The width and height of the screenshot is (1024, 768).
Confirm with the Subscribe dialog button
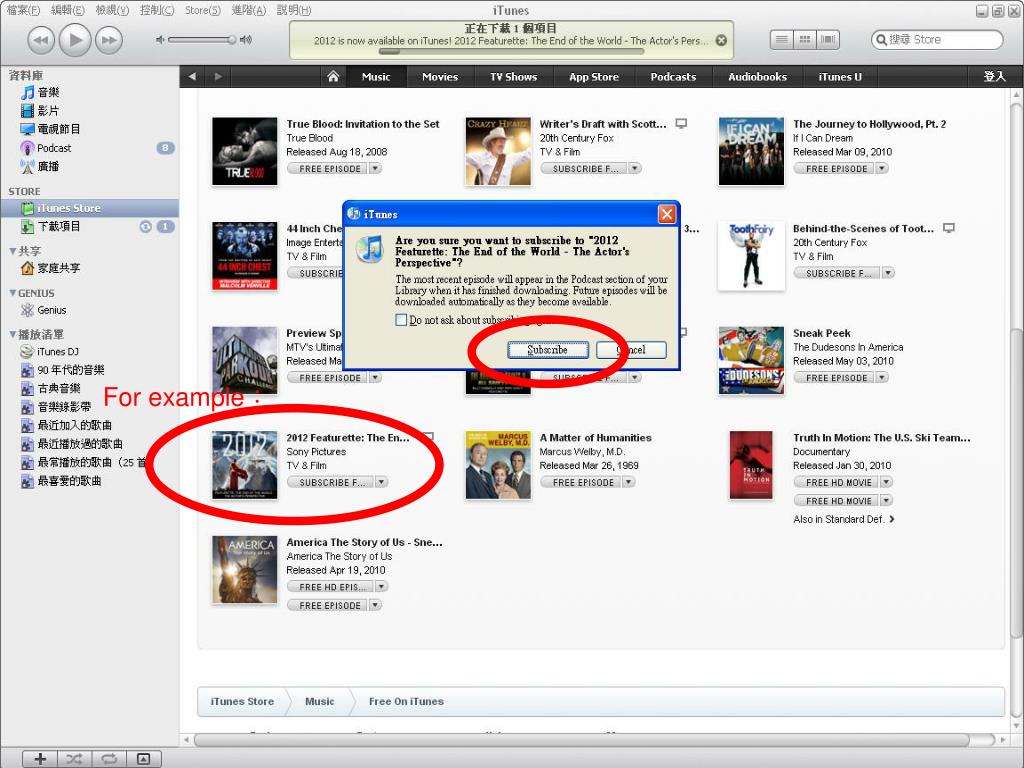point(547,350)
